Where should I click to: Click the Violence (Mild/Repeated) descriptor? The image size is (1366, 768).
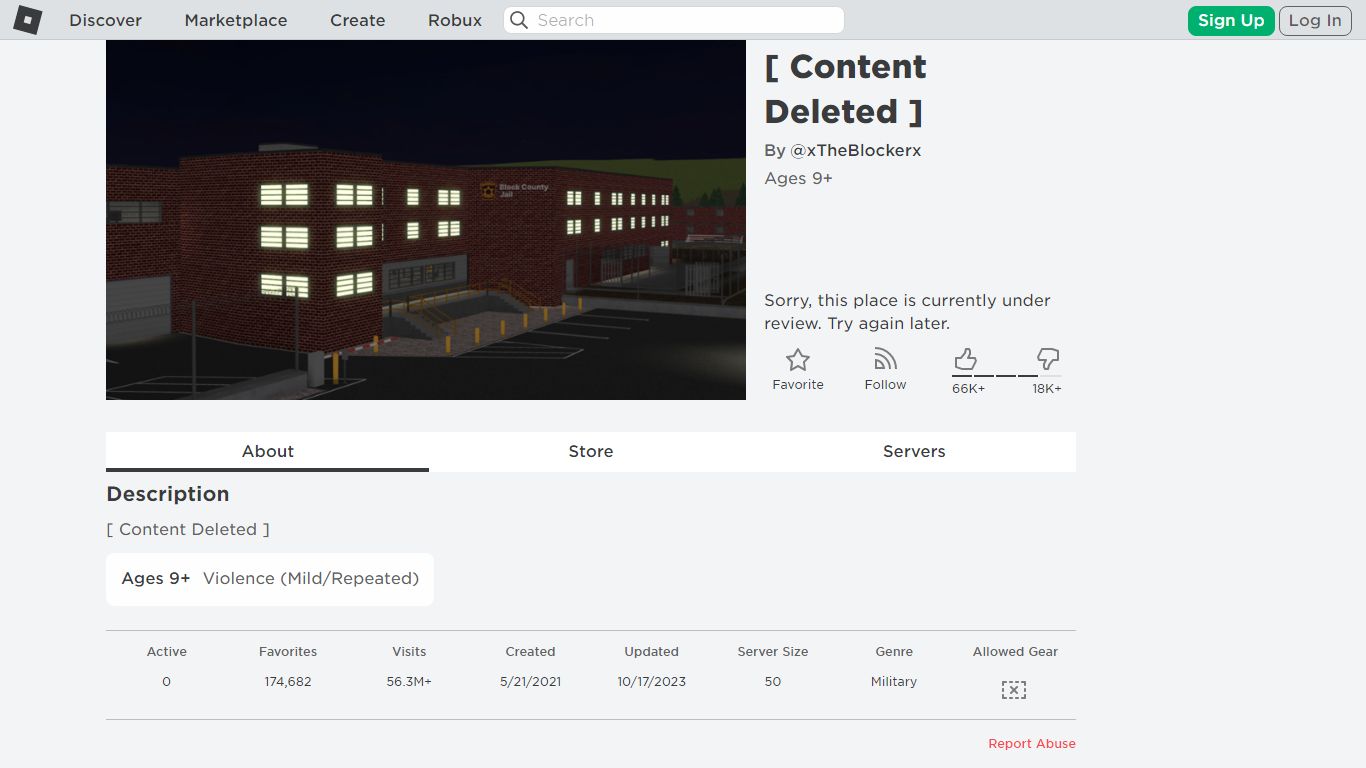(311, 578)
